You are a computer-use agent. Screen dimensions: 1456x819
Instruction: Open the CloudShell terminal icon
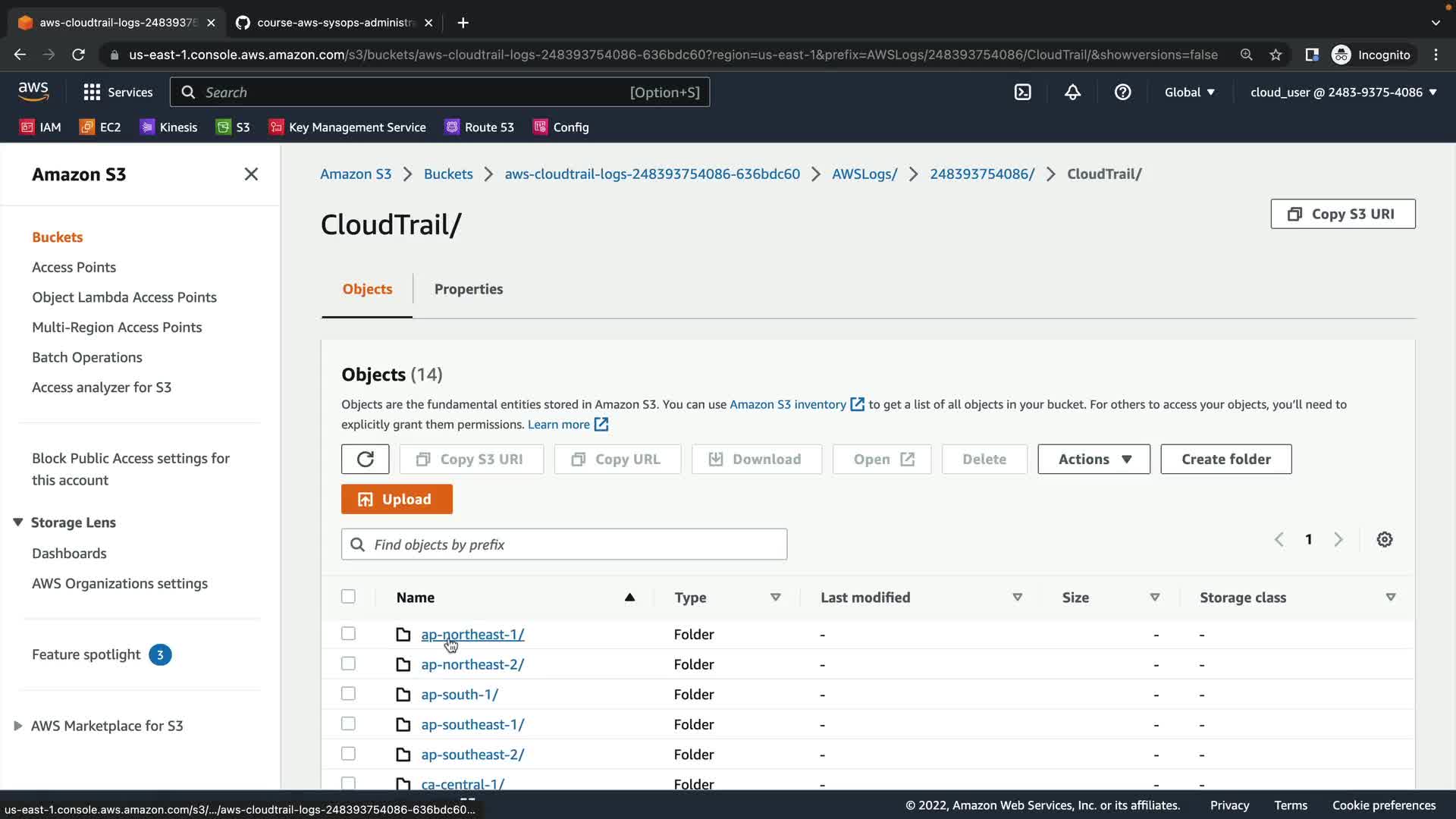1022,92
